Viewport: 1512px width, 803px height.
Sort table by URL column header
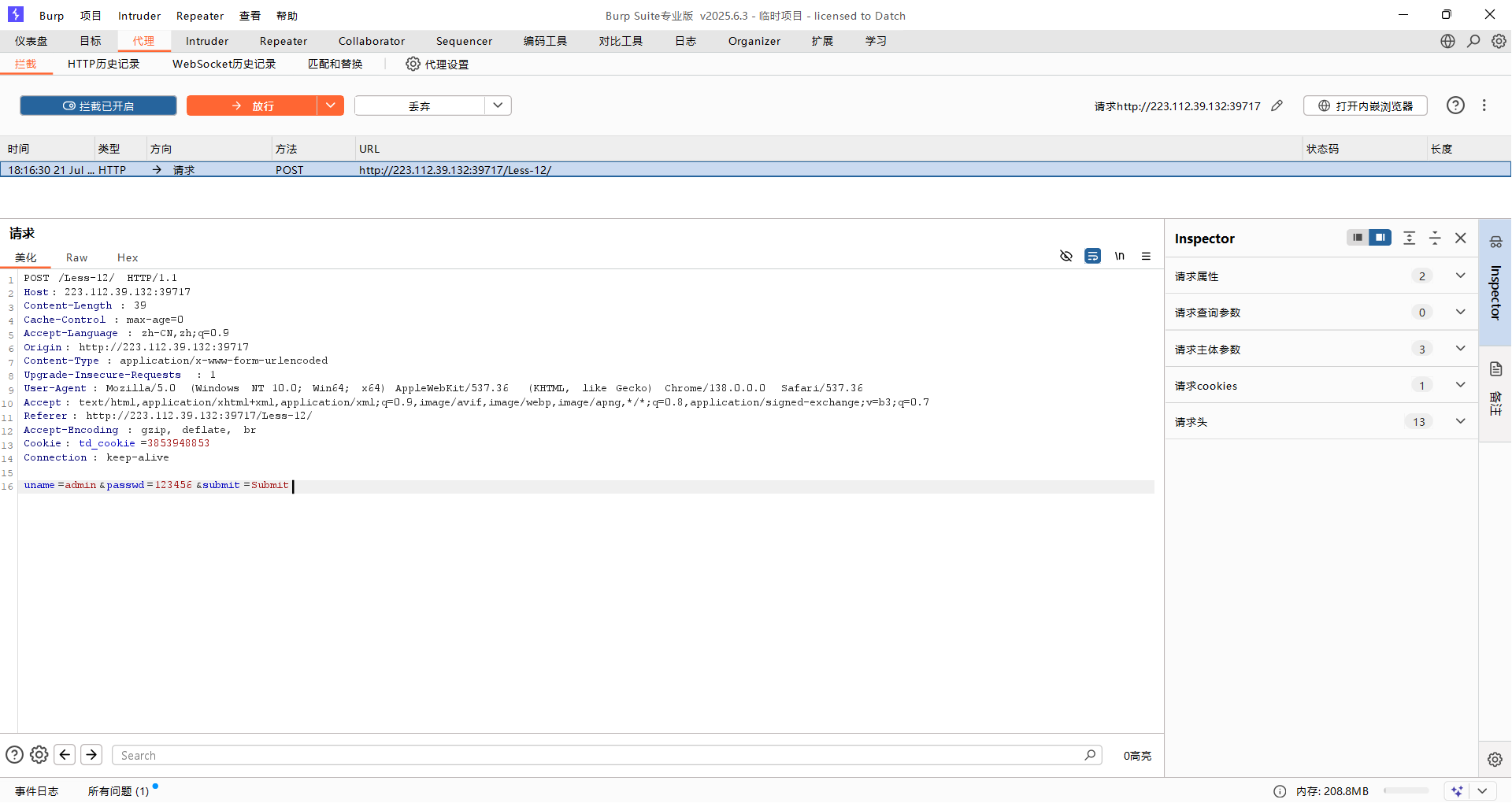point(828,148)
